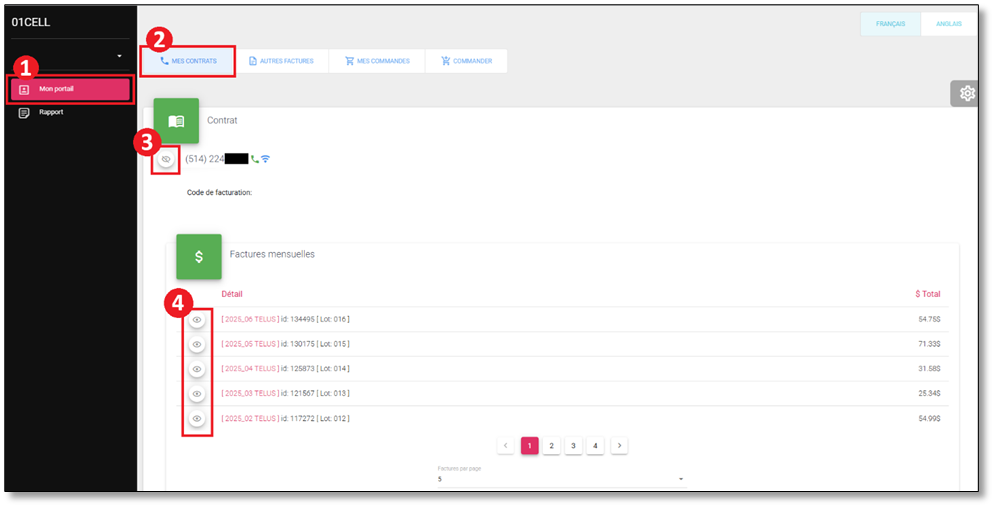This screenshot has width=995, height=508.
Task: Click the phone icon in Mes contrats tab
Action: tap(164, 62)
